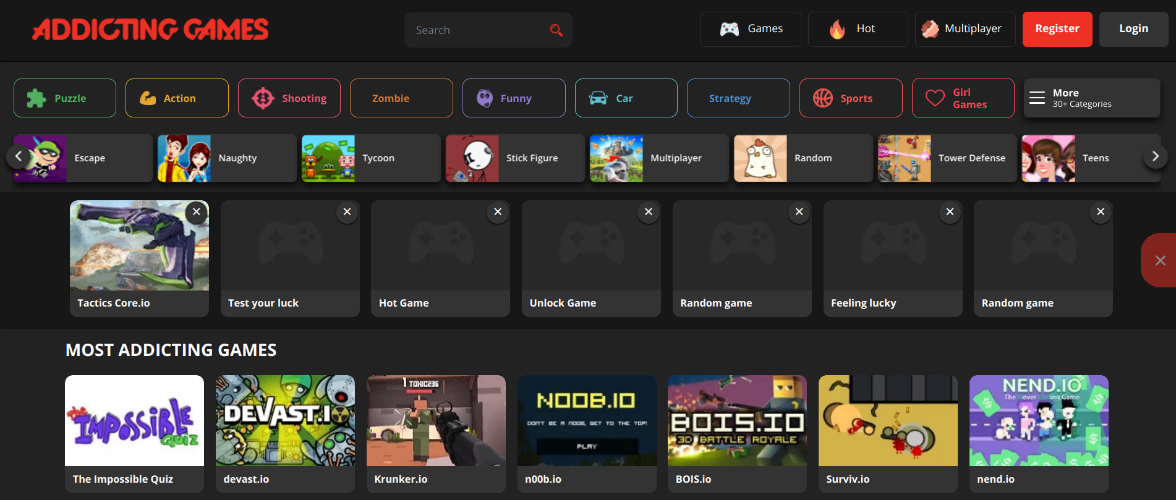Select the Zombie category
The image size is (1176, 500).
[x=401, y=98]
